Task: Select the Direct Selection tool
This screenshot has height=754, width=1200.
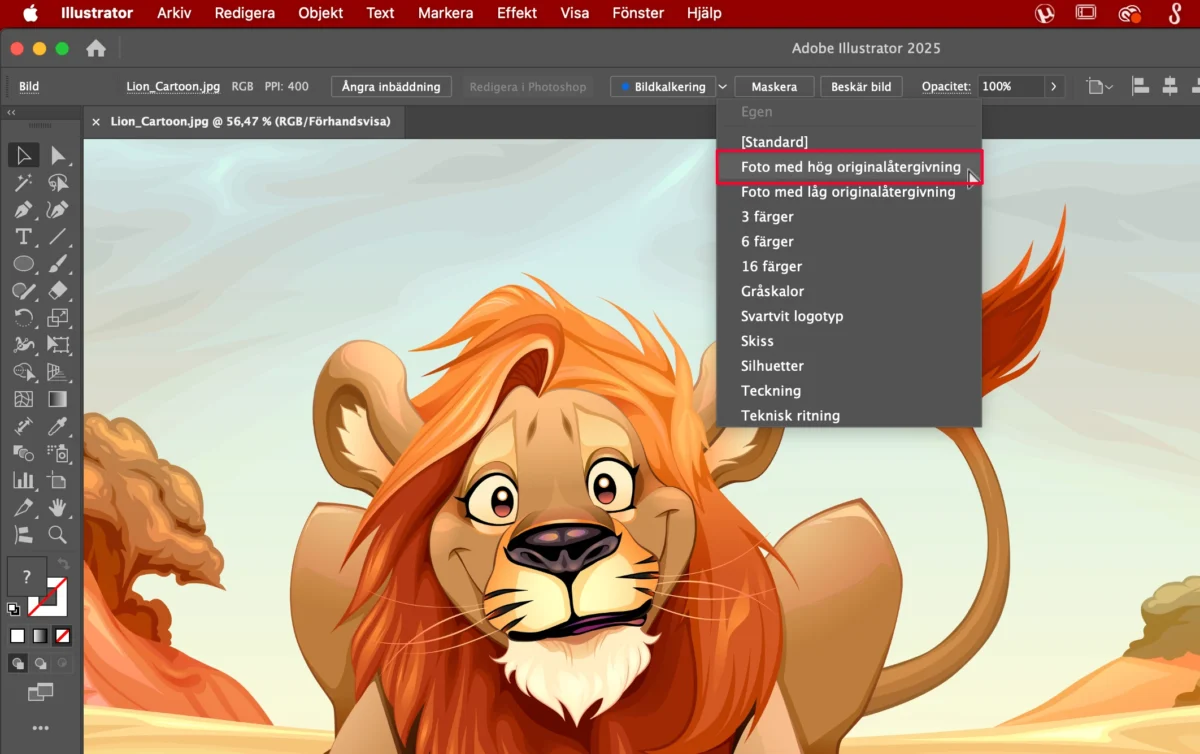Action: (58, 155)
